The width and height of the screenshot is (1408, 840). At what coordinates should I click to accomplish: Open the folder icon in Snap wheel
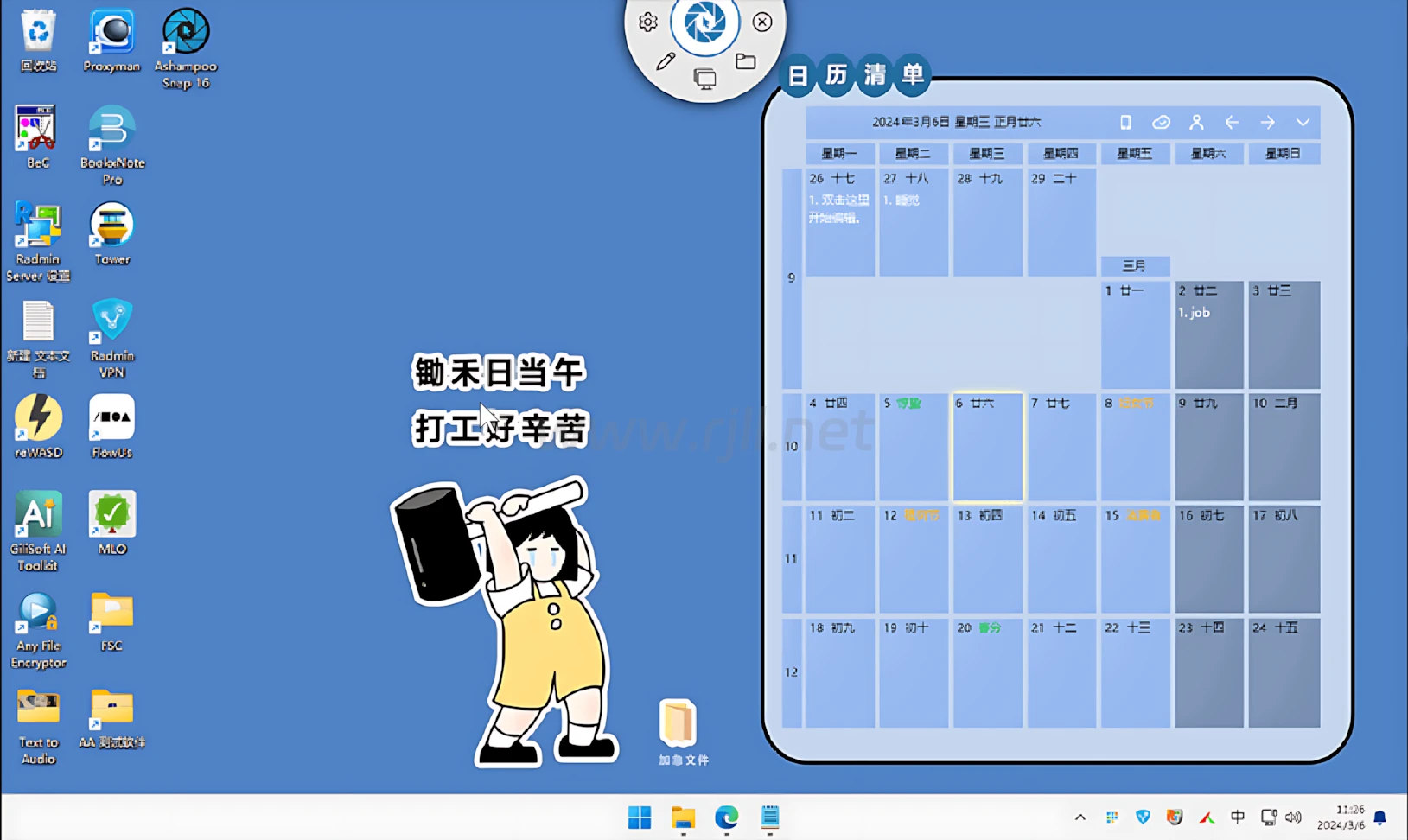tap(745, 61)
